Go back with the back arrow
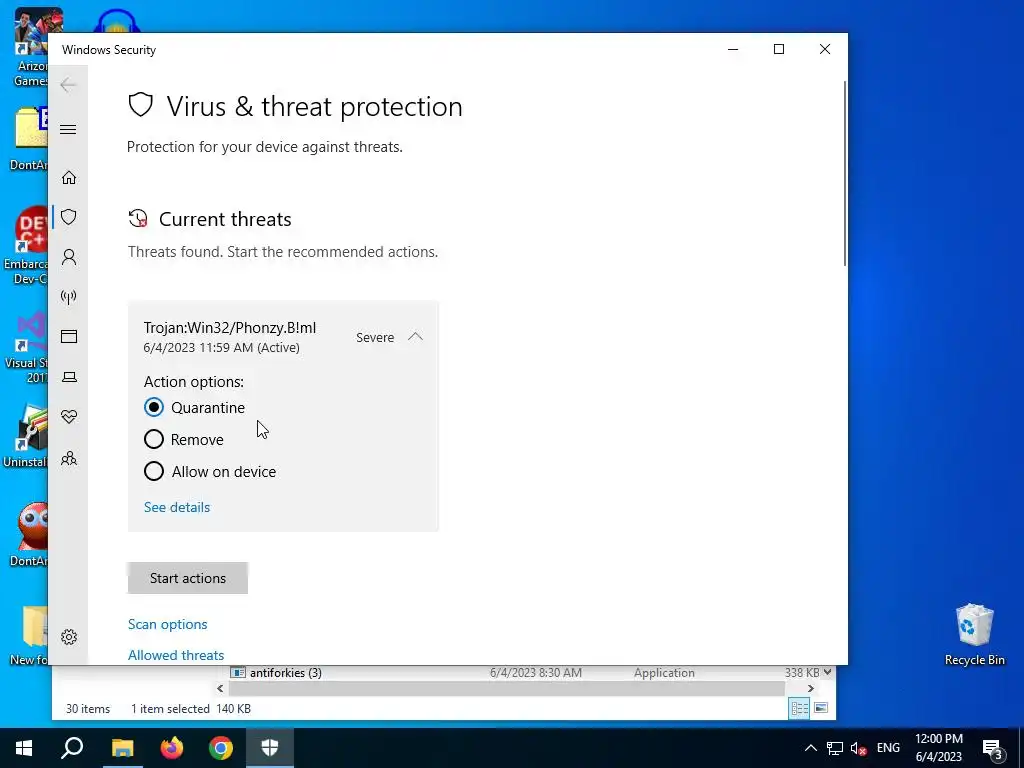 click(x=68, y=84)
